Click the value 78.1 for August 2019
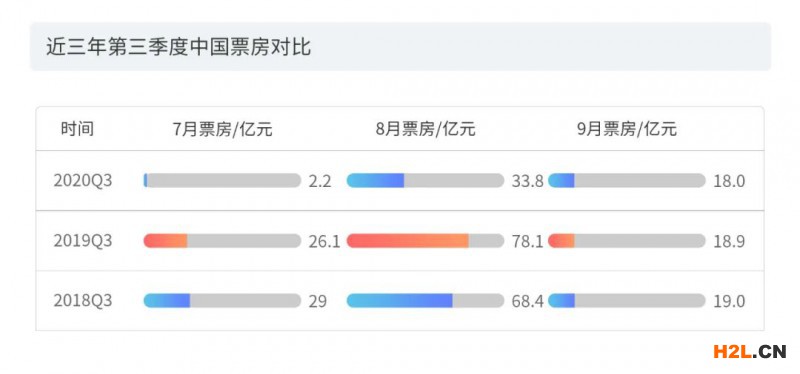Viewport: 800px width, 374px height. 528,241
